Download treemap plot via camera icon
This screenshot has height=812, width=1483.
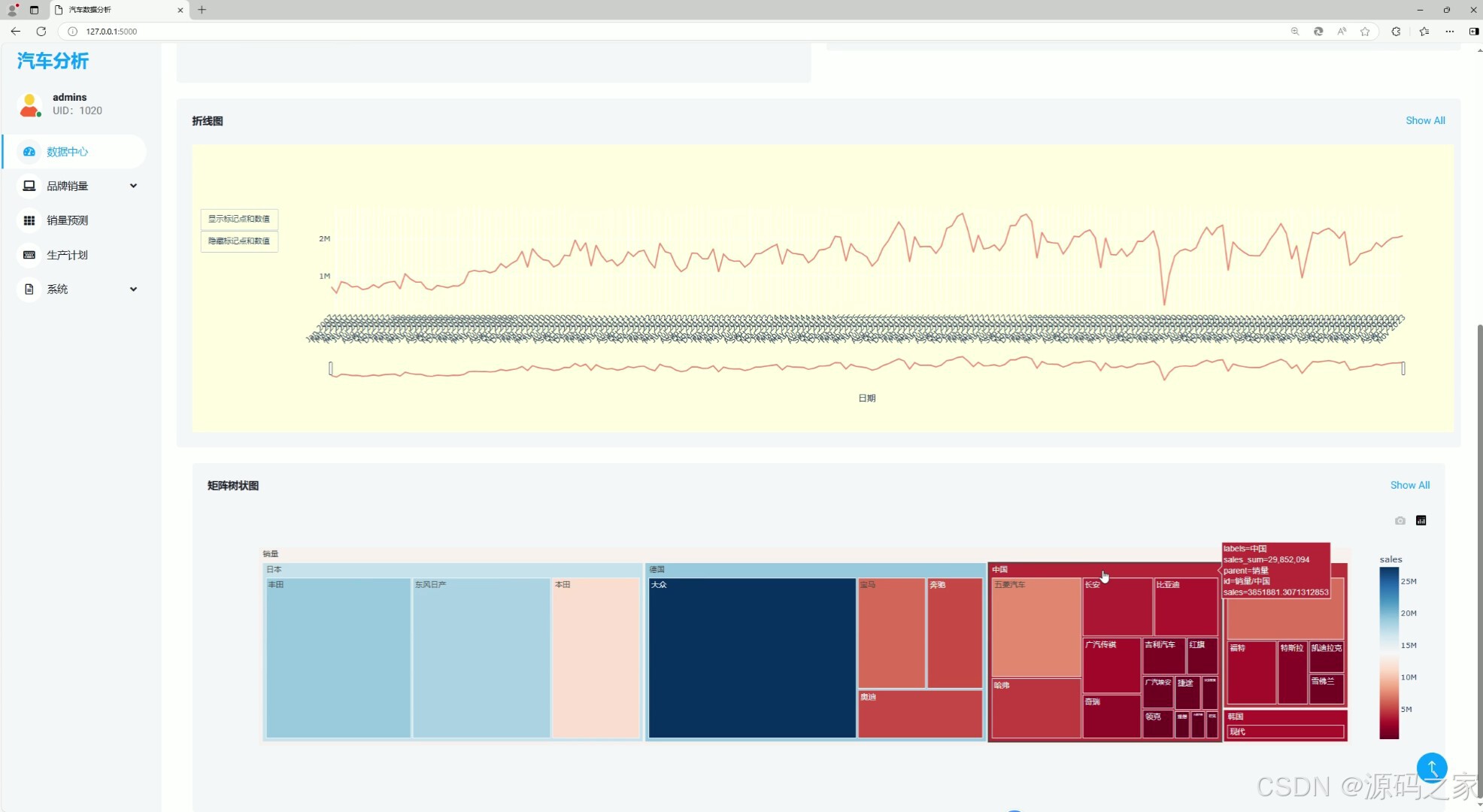point(1400,520)
